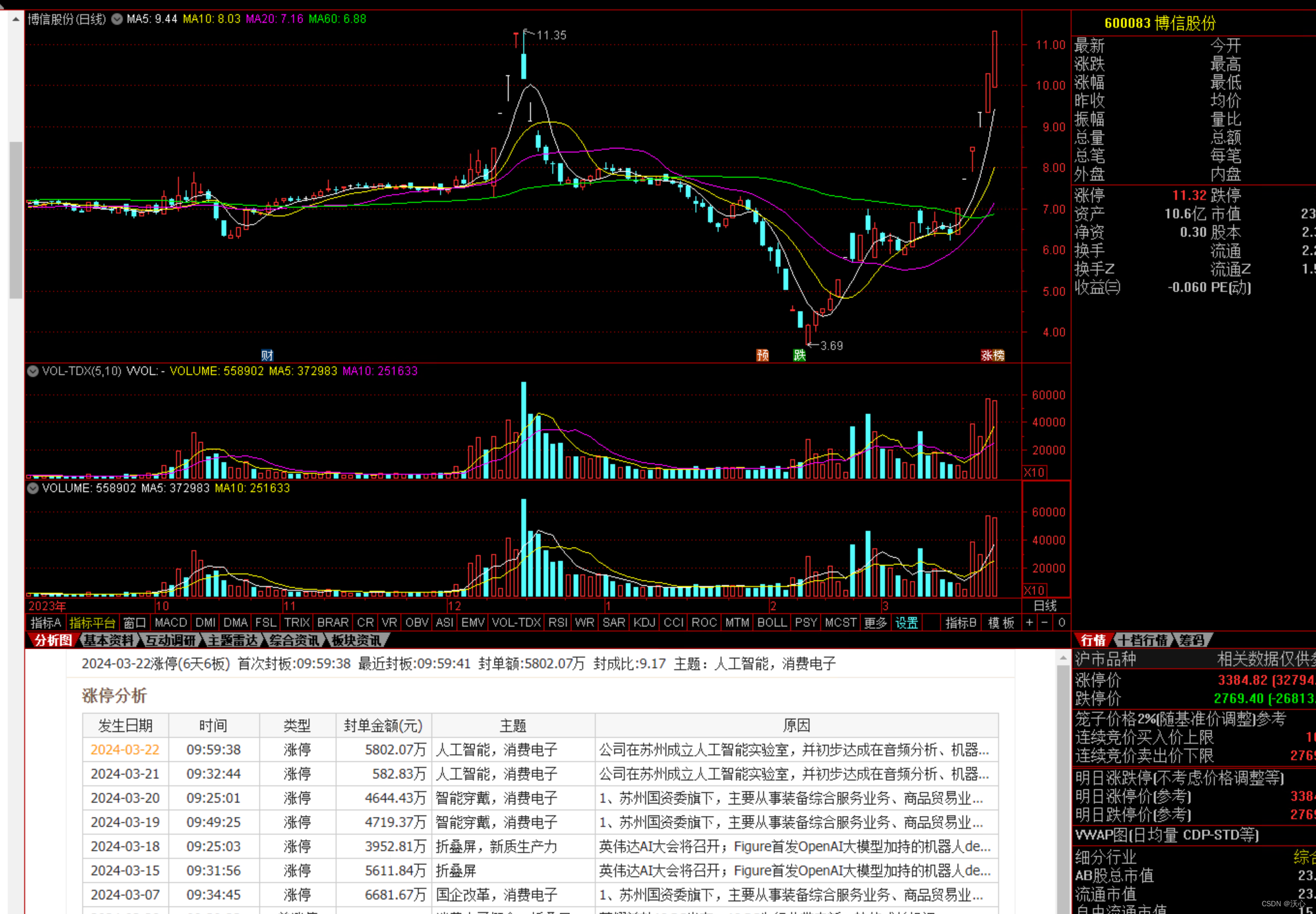Click the analysis panel scrollbar up arrow
The width and height of the screenshot is (1316, 914).
[1063, 658]
